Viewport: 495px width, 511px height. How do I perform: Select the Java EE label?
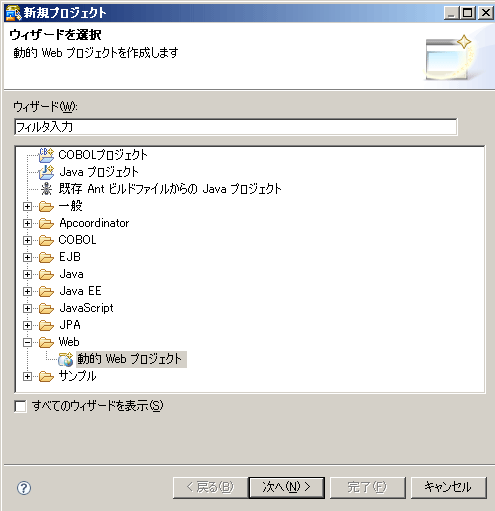[x=80, y=291]
